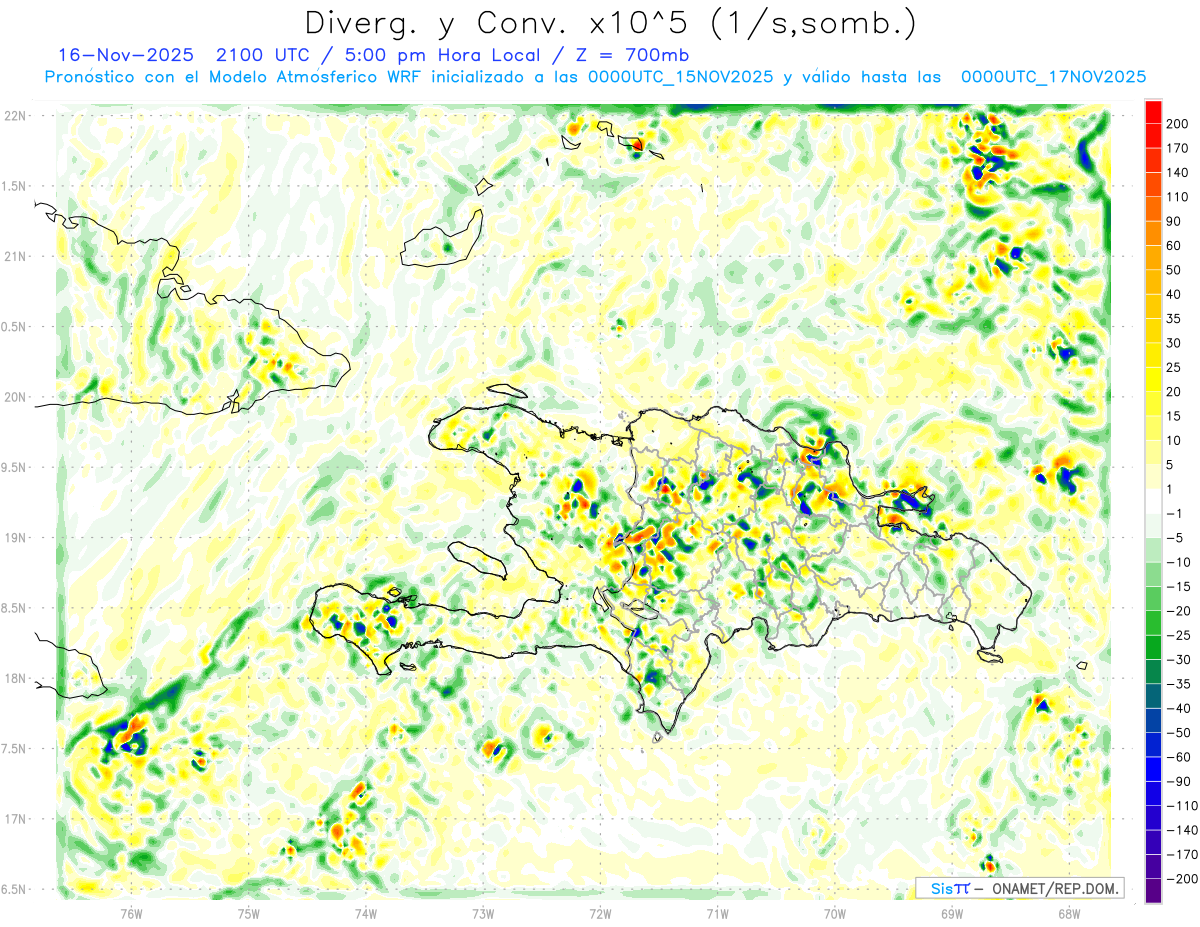Viewport: 1200px width, 927px height.
Task: Click the "20N" latitude label
Action: tap(15, 397)
